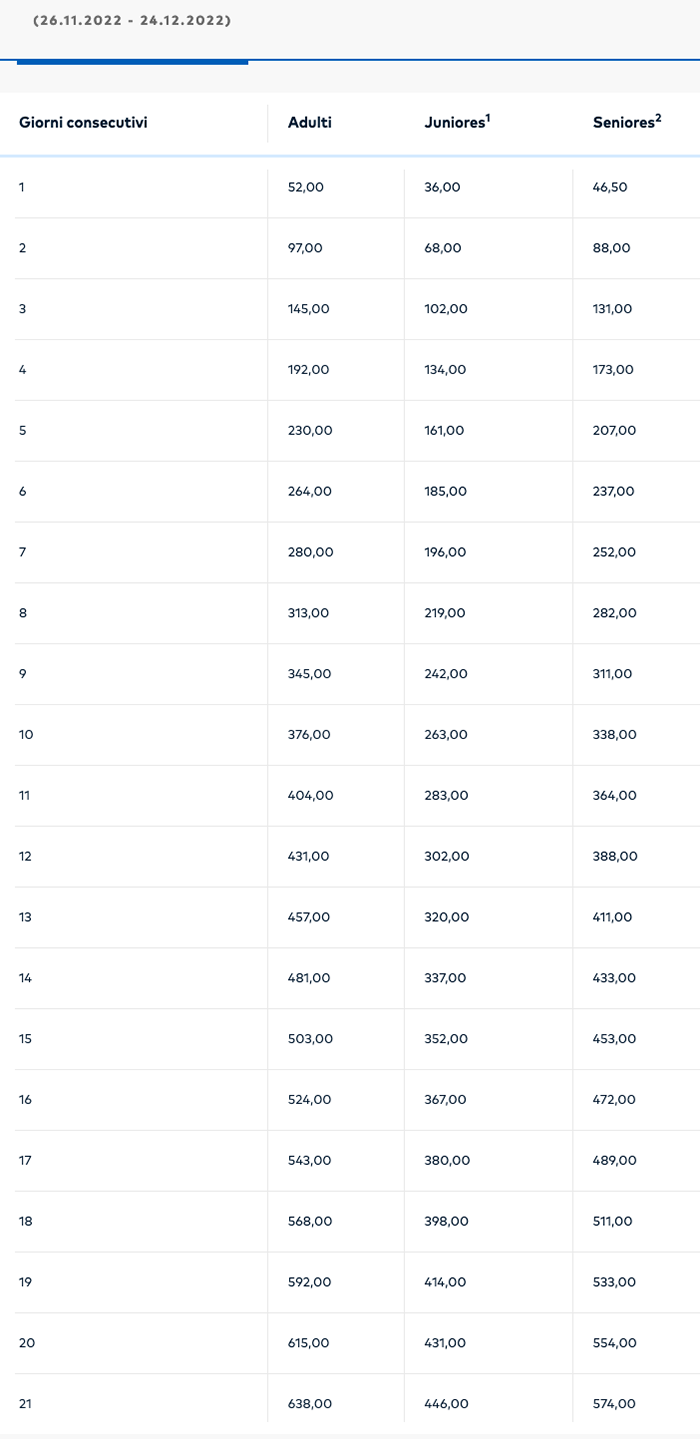Select the Adulti price 431,00

coord(308,857)
